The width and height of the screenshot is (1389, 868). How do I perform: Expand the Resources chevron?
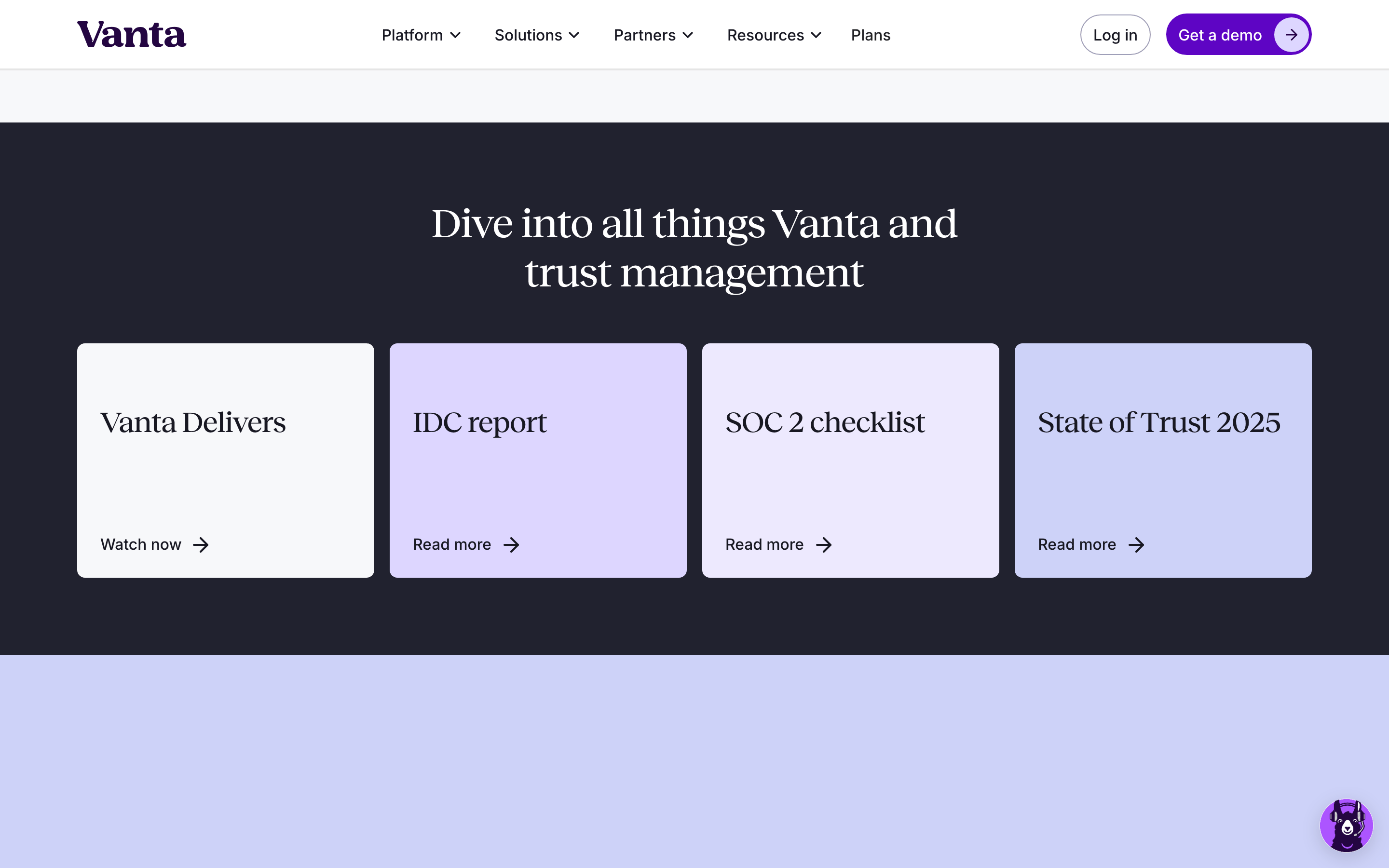(x=816, y=36)
